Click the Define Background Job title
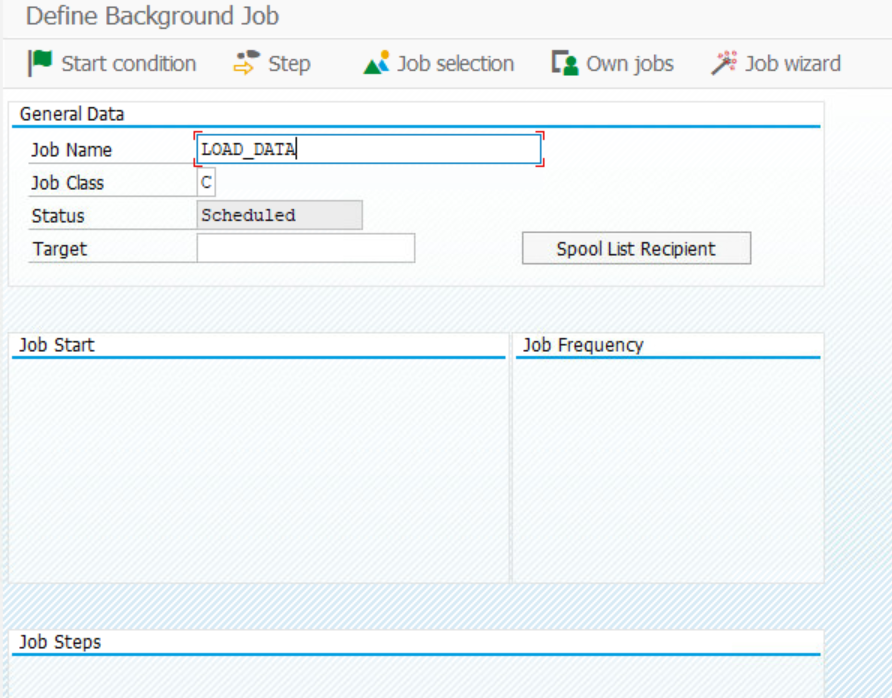Screen dimensions: 892x698 (152, 16)
